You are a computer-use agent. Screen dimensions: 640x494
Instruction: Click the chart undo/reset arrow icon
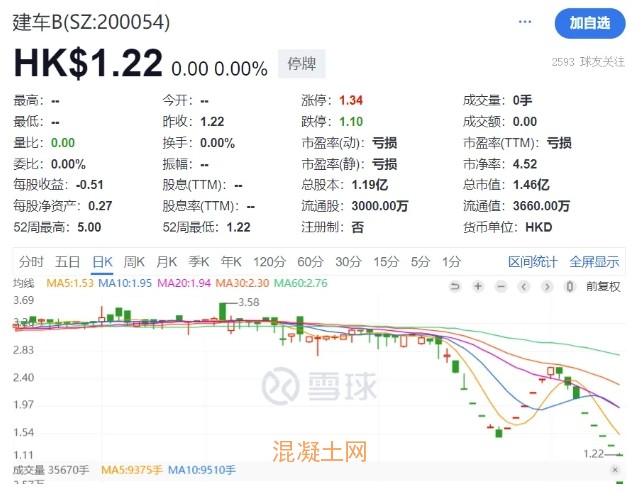[455, 286]
